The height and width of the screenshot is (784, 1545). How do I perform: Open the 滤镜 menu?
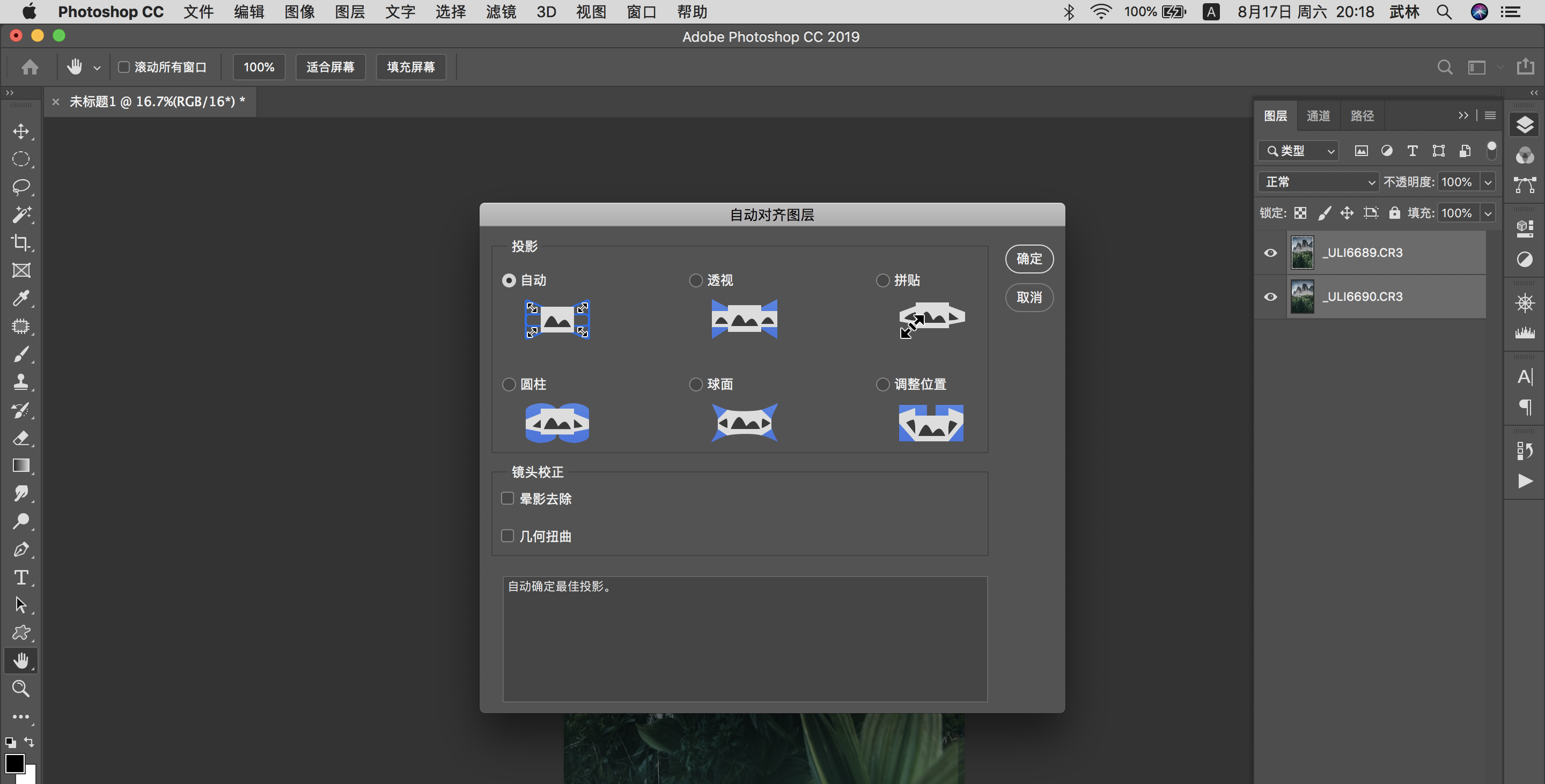tap(500, 12)
